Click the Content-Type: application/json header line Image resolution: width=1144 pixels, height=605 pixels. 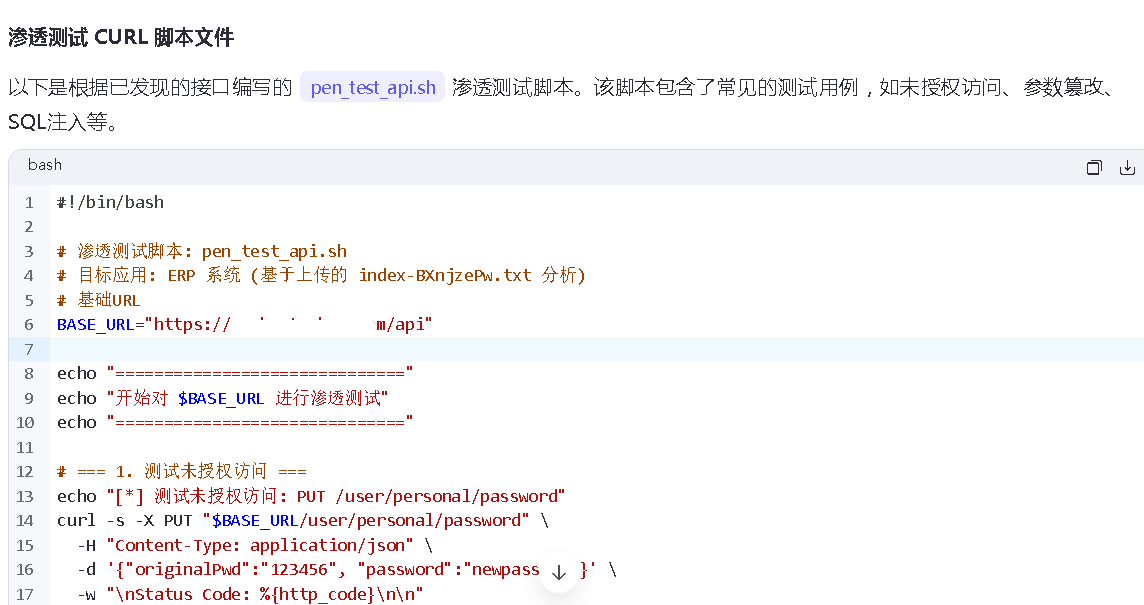tap(255, 545)
